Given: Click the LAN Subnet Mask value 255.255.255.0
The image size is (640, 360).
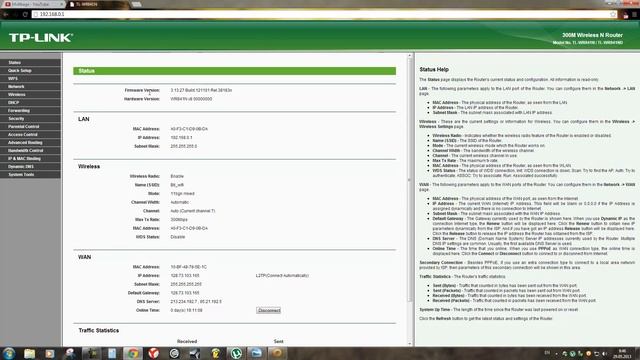Looking at the screenshot, I should 184,146.
